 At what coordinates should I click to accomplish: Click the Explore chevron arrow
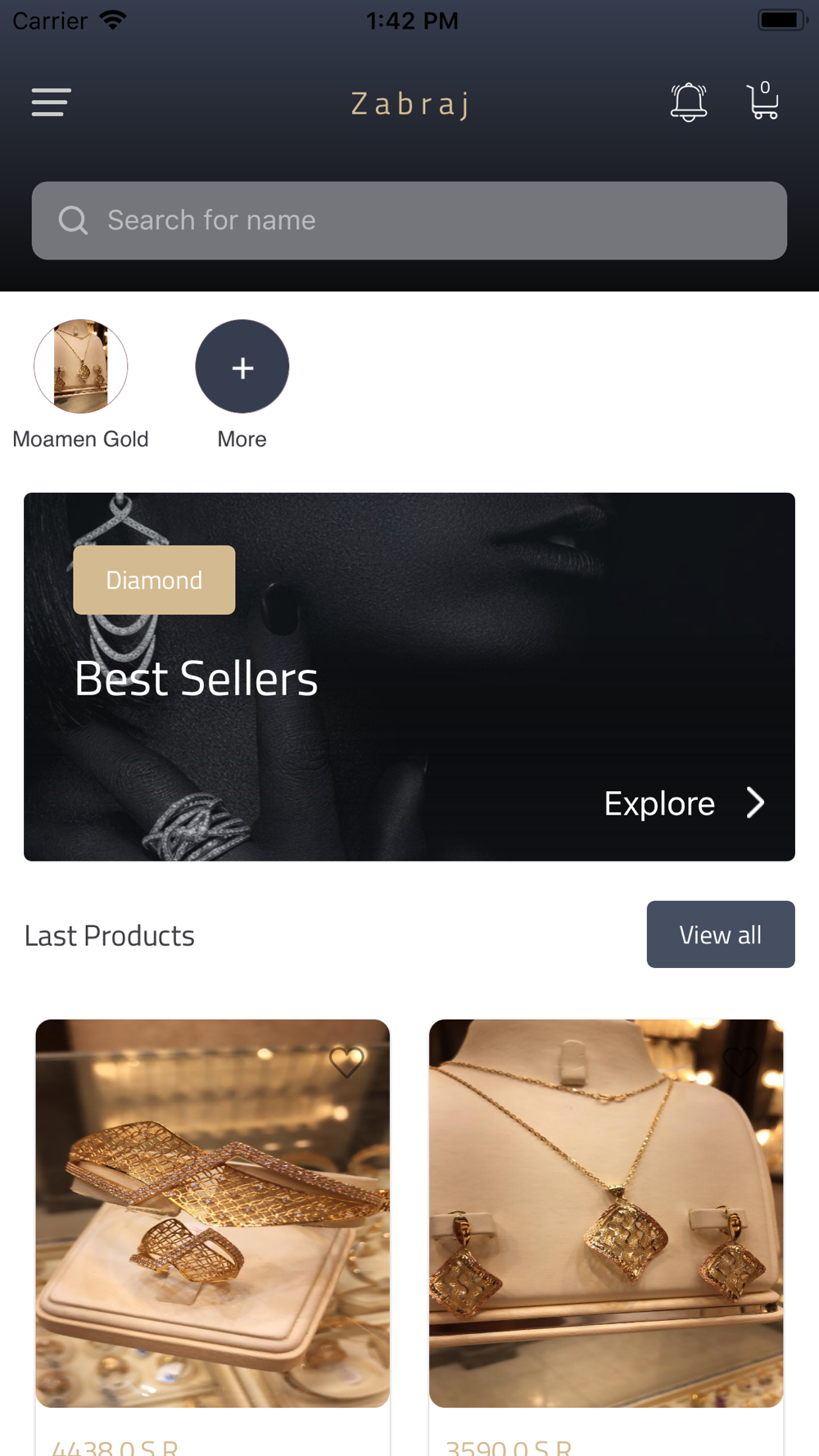point(755,803)
